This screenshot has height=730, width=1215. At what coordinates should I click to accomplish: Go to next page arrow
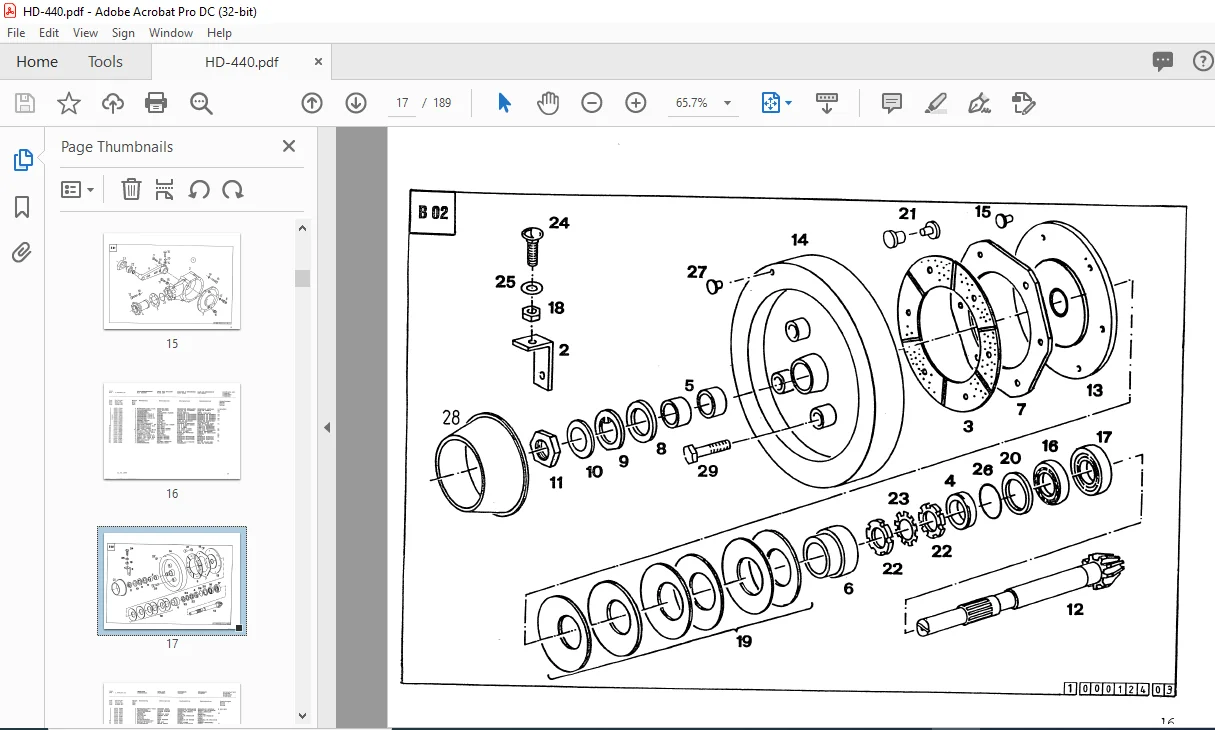tap(356, 103)
